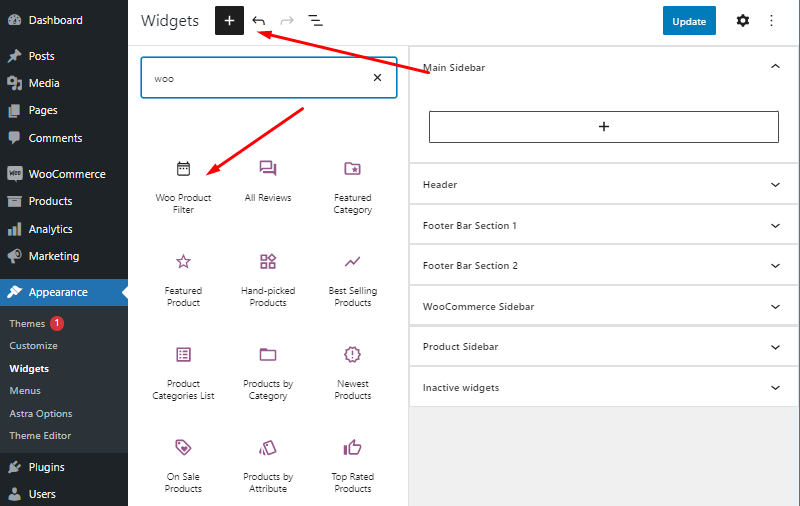
Task: Open the Users menu
Action: 64,494
